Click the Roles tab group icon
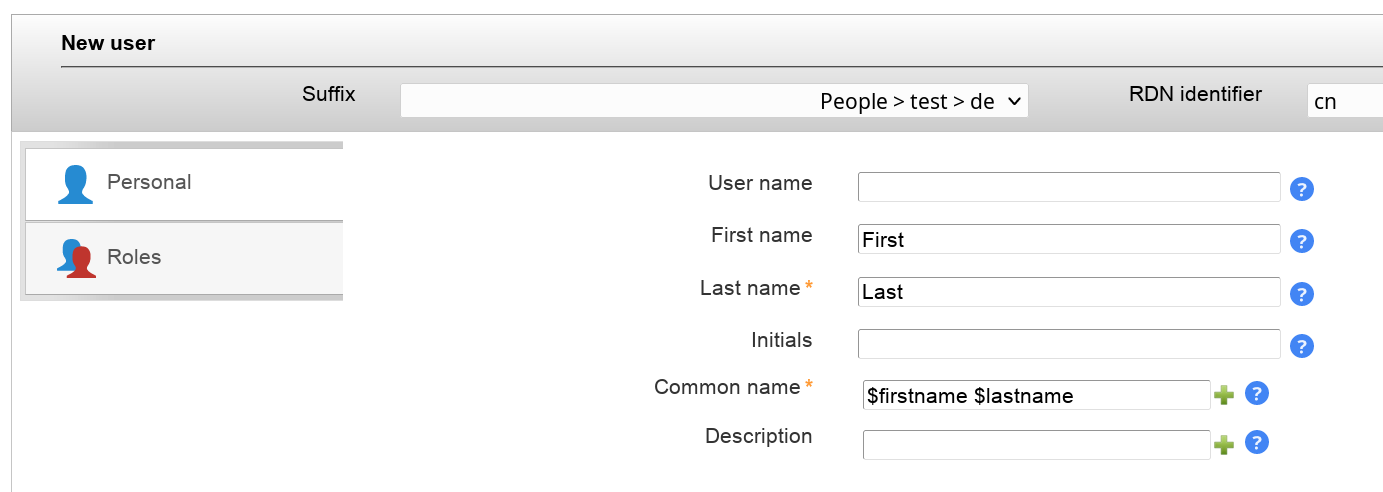This screenshot has height=492, width=1383. point(76,258)
